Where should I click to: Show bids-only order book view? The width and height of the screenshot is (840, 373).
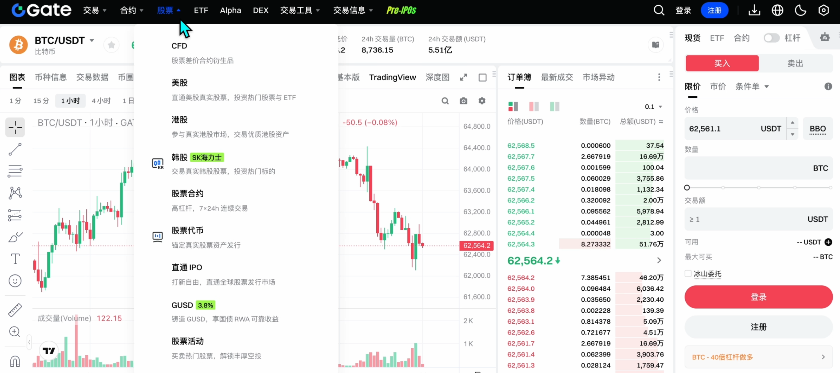coord(554,107)
